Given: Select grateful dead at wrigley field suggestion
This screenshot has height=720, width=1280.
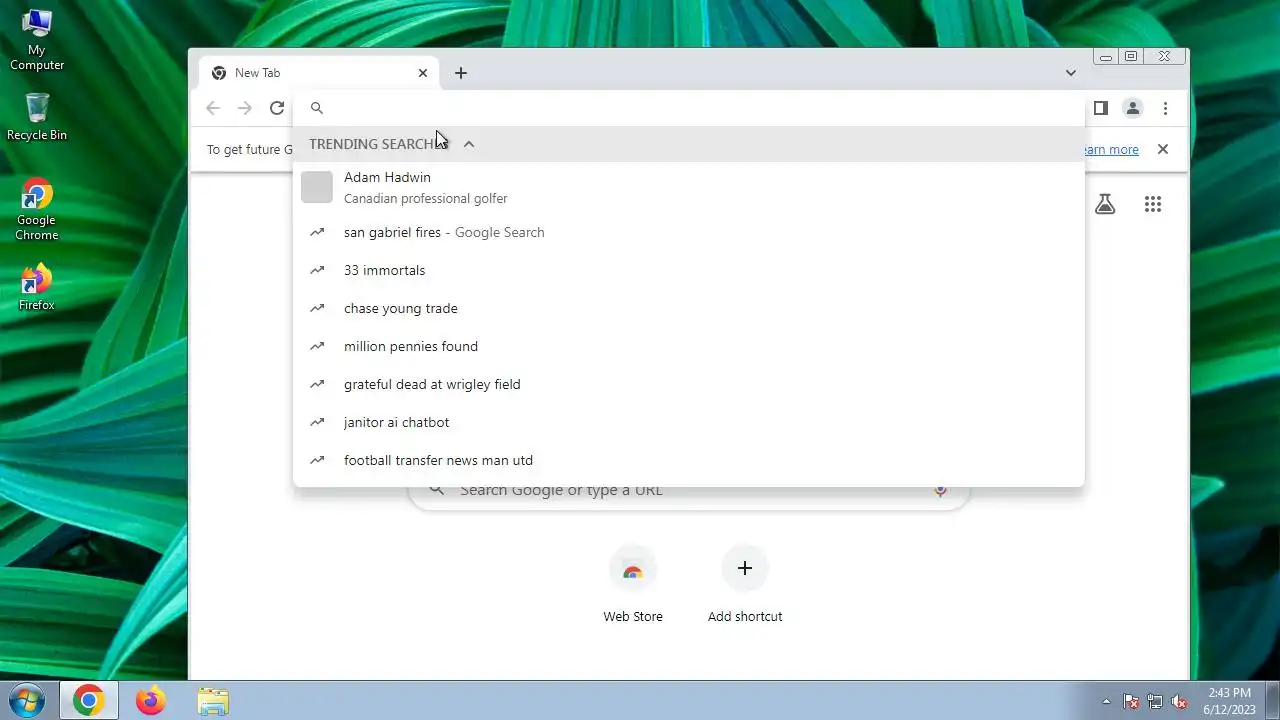Looking at the screenshot, I should click(689, 384).
